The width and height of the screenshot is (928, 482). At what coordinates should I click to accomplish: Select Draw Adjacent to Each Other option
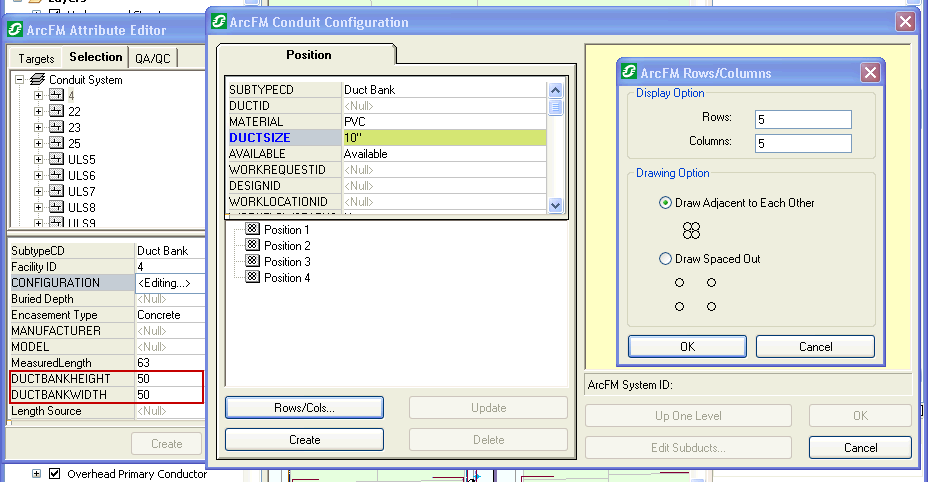point(666,203)
